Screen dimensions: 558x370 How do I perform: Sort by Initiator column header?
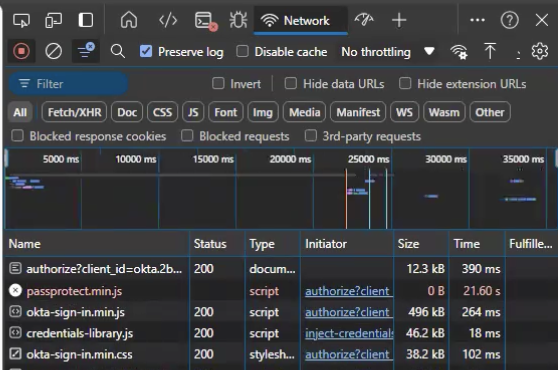[x=347, y=244]
